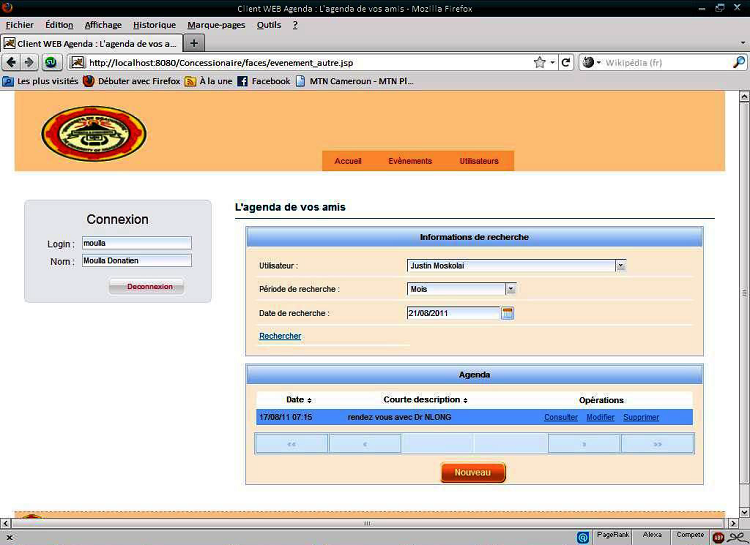The image size is (750, 545).
Task: Expand the Utilisateur dropdown showing Justin Moskolai
Action: tap(620, 265)
